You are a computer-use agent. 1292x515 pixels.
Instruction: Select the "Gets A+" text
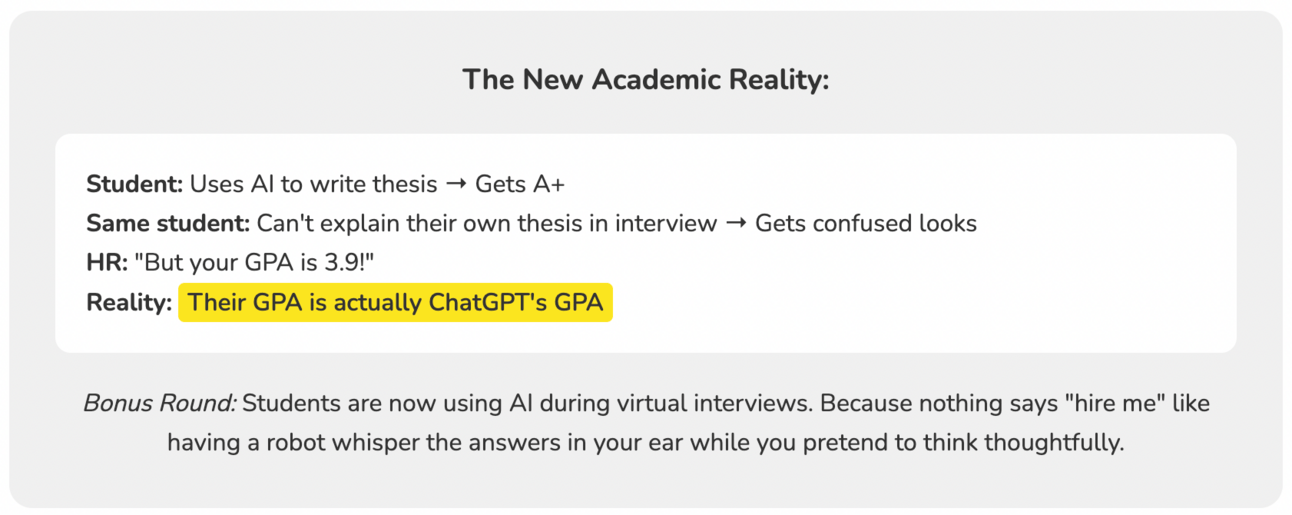pyautogui.click(x=521, y=184)
